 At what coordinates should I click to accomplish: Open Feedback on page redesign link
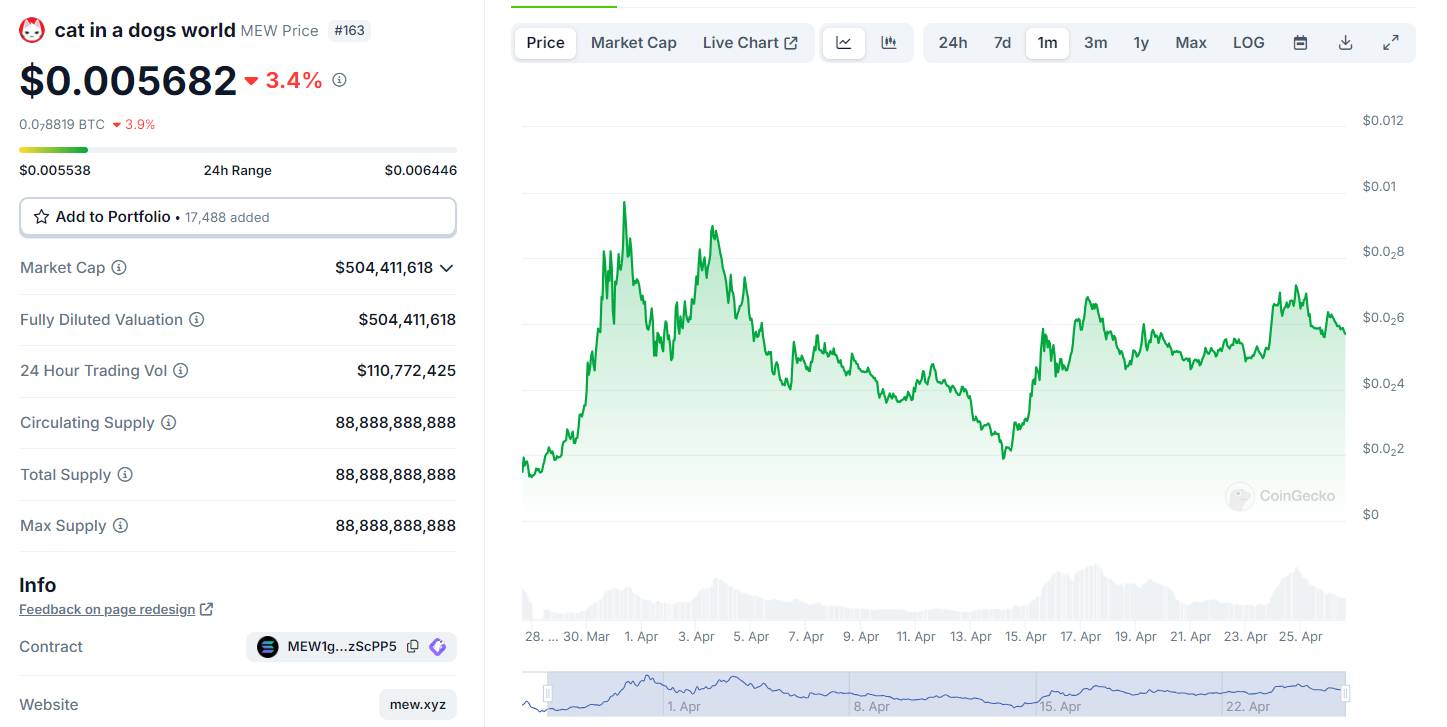coord(107,609)
